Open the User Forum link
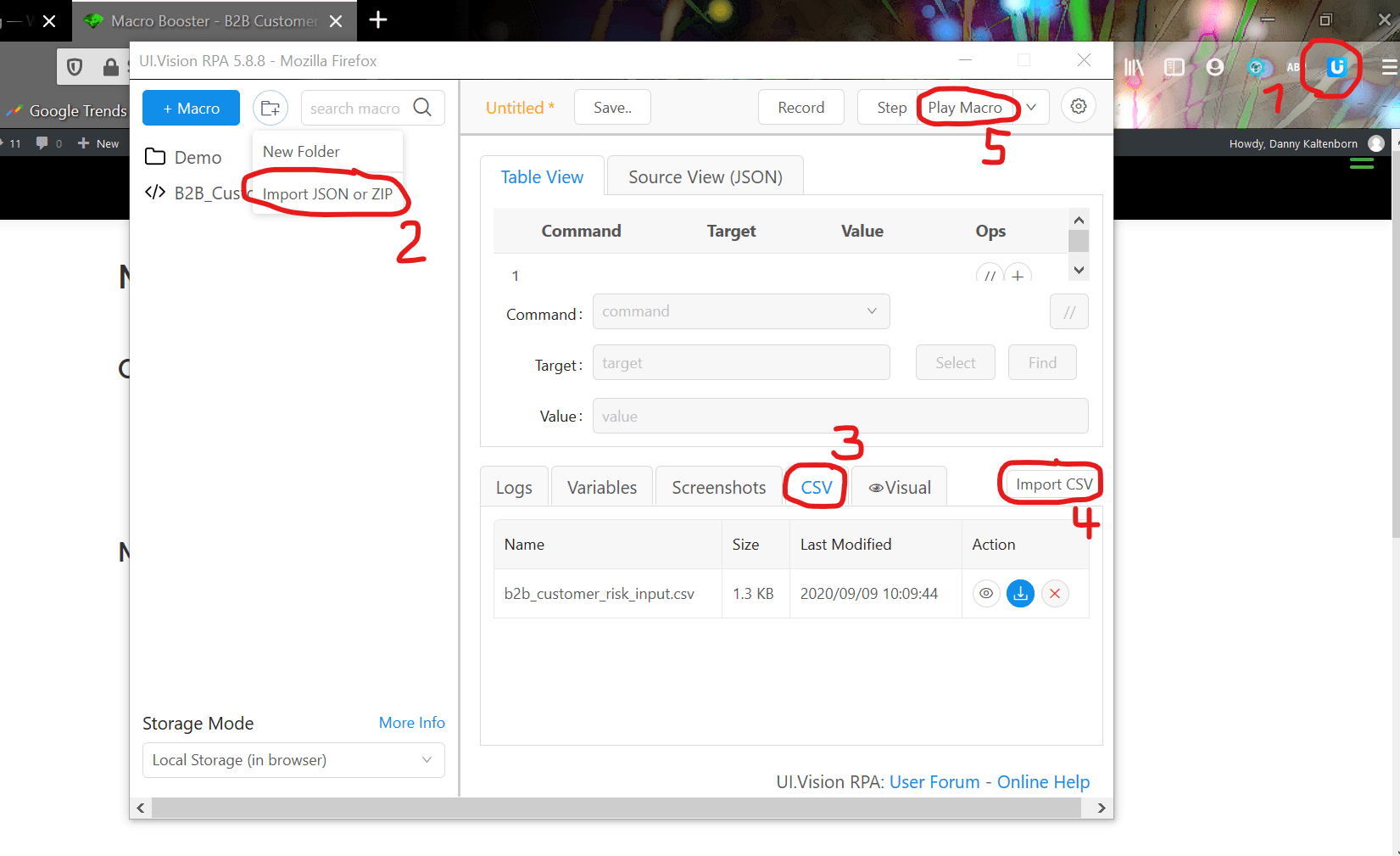1400x856 pixels. (x=934, y=782)
